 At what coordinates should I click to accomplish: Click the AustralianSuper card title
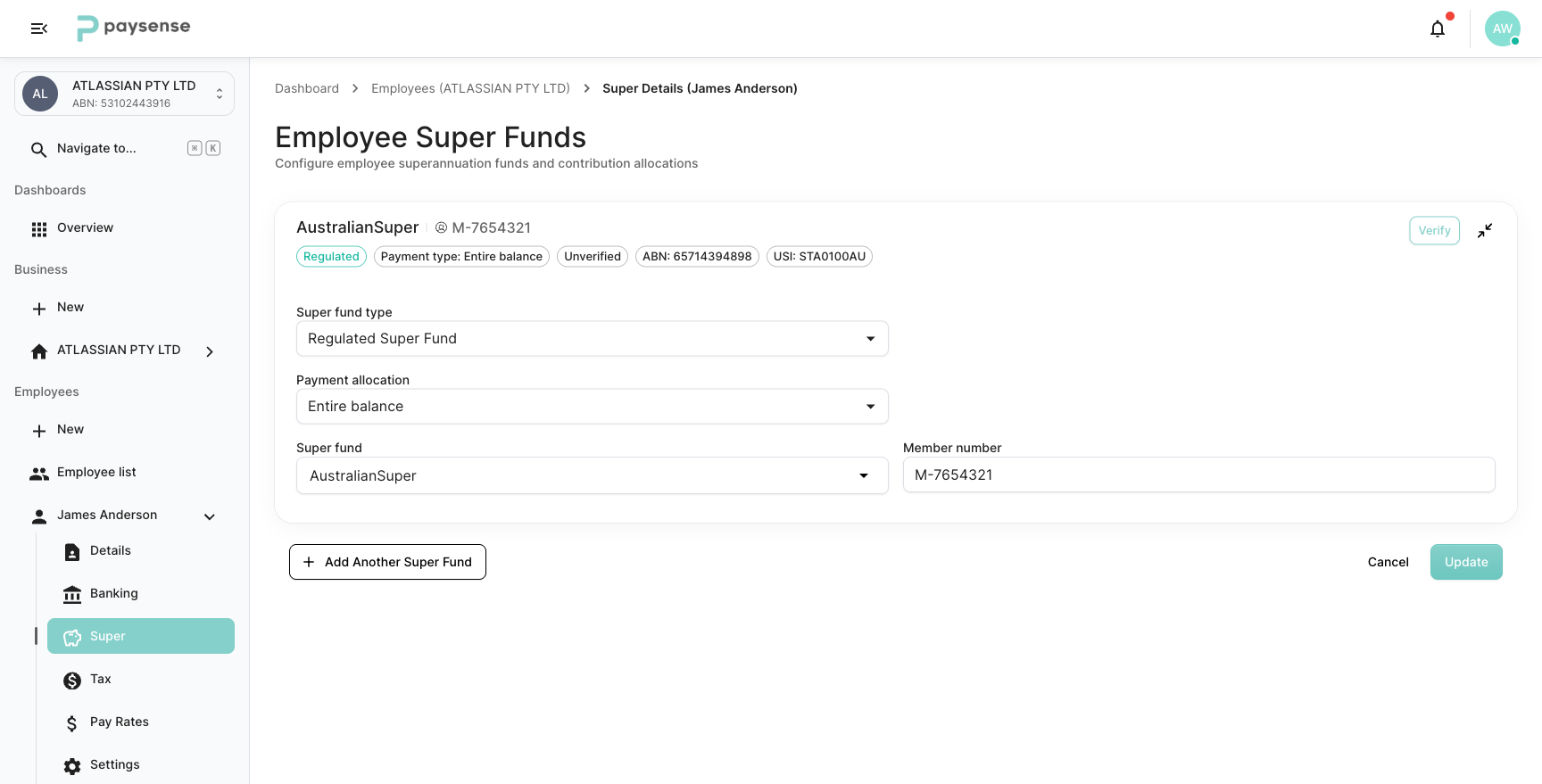click(358, 227)
